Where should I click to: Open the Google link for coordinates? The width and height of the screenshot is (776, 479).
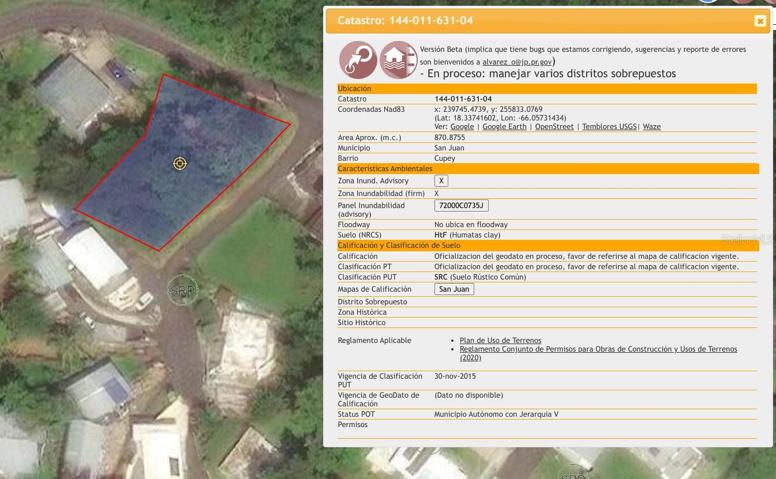coord(462,127)
